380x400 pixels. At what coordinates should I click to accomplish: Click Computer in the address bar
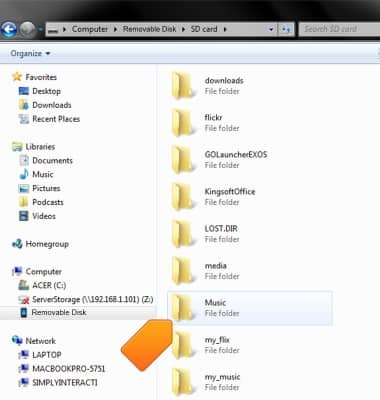(x=90, y=29)
